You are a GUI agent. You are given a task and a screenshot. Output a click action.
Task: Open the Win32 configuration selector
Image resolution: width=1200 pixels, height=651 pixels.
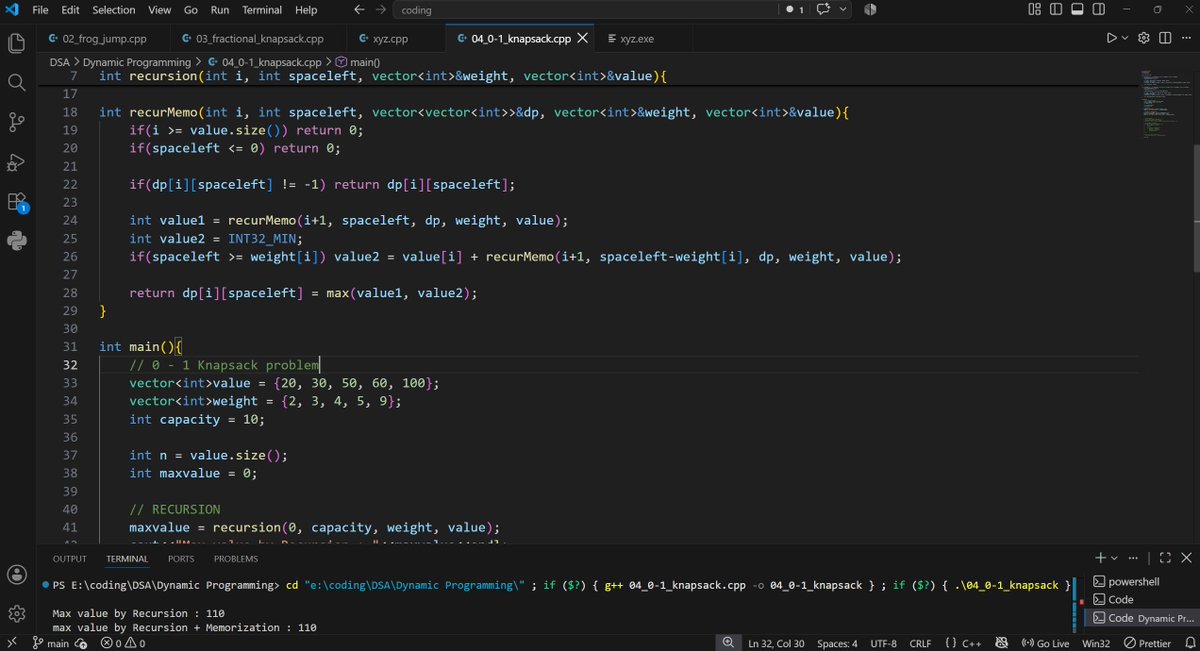(1096, 643)
